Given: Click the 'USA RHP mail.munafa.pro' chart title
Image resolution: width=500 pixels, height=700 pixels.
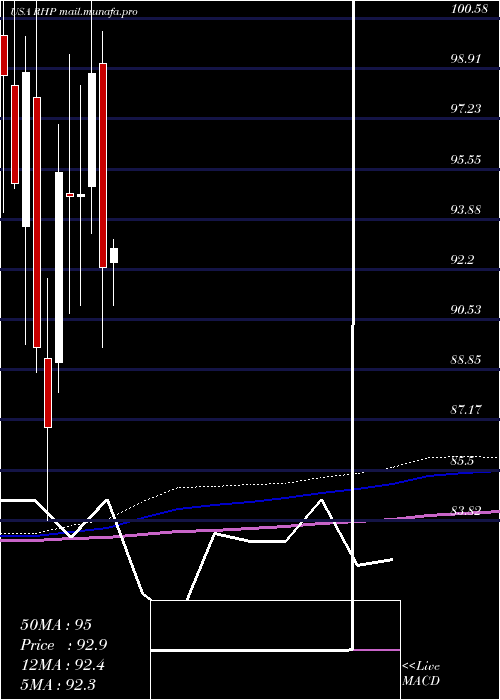Looking at the screenshot, I should click(x=74, y=12).
